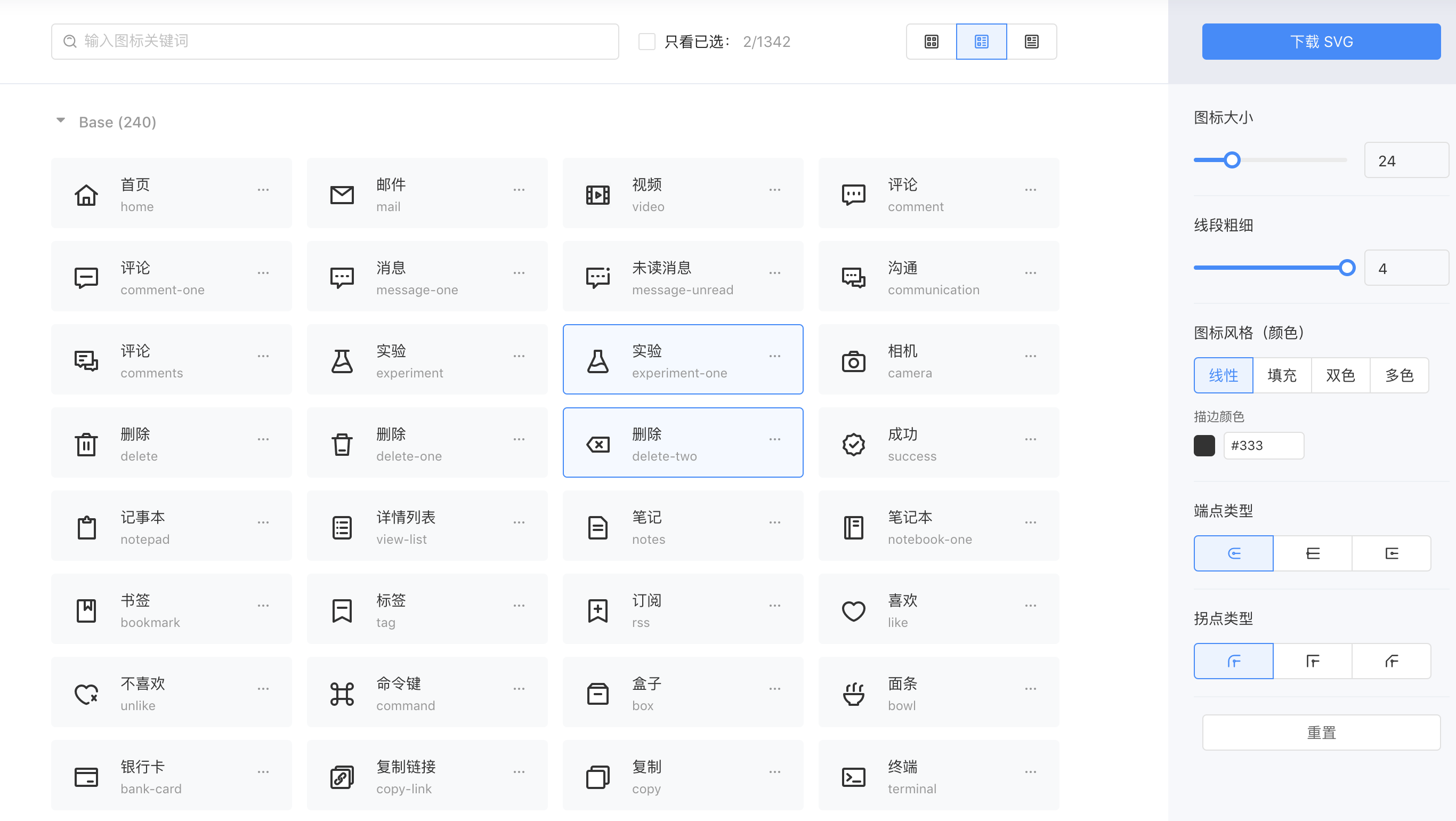Screen dimensions: 1456x821
Task: Select the third corner type option
Action: (1391, 661)
